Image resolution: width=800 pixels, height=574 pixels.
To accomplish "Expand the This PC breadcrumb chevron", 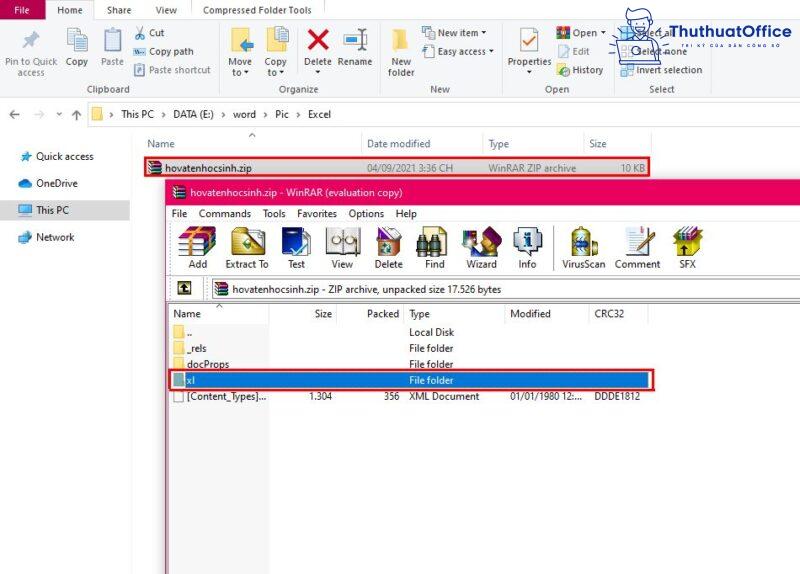I will click(x=163, y=115).
